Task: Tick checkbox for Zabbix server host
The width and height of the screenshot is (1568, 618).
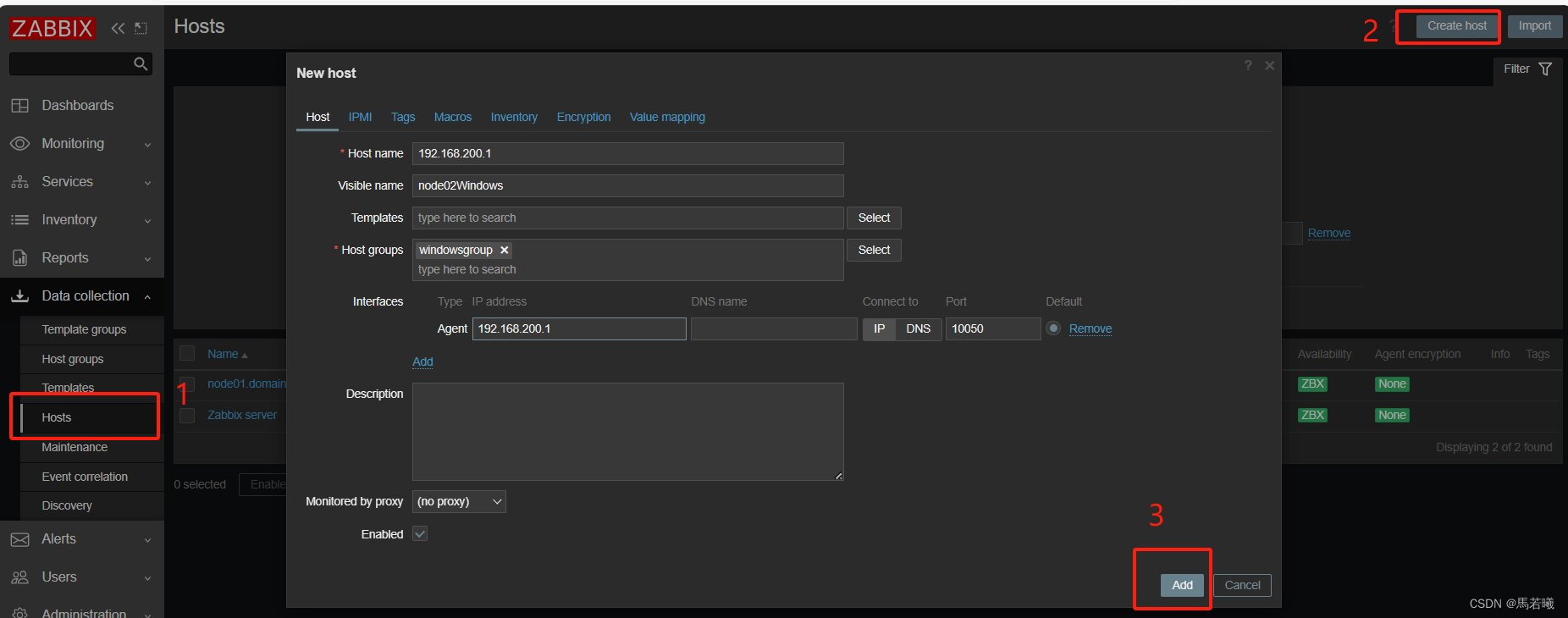Action: tap(187, 415)
